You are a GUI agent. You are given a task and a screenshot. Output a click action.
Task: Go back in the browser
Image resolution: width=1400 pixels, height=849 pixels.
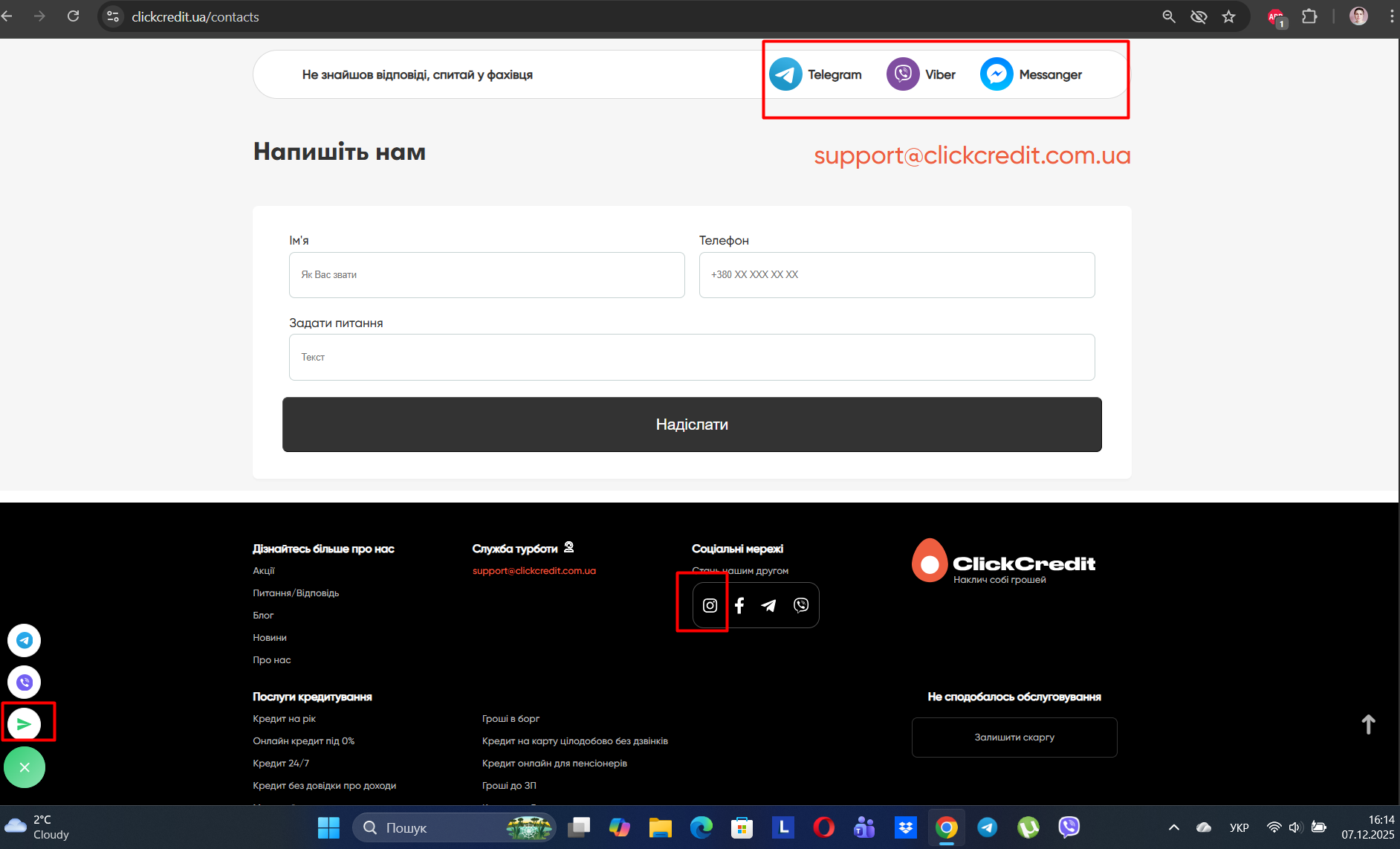(7, 16)
